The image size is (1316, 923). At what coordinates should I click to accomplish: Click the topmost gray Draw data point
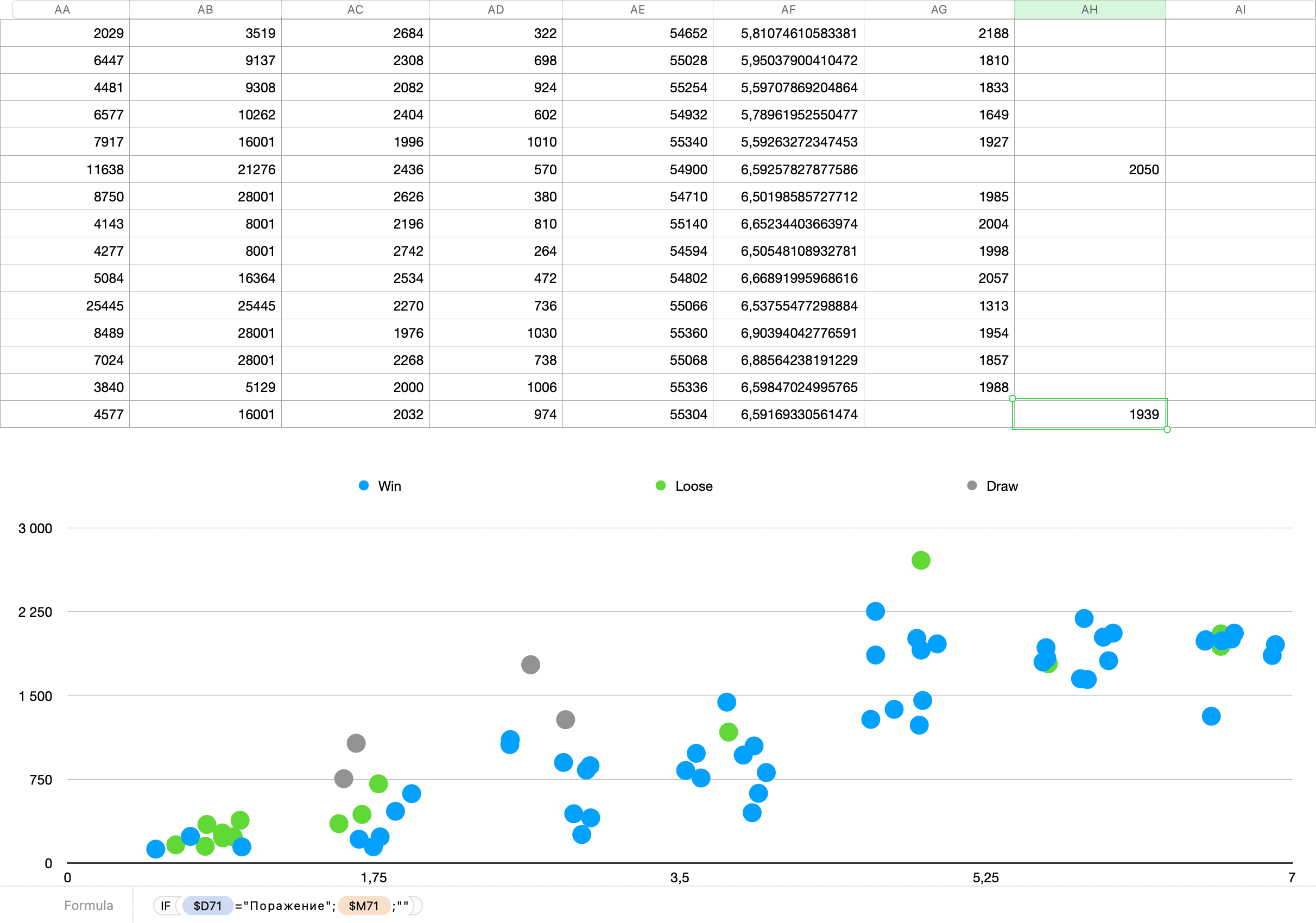pyautogui.click(x=530, y=665)
